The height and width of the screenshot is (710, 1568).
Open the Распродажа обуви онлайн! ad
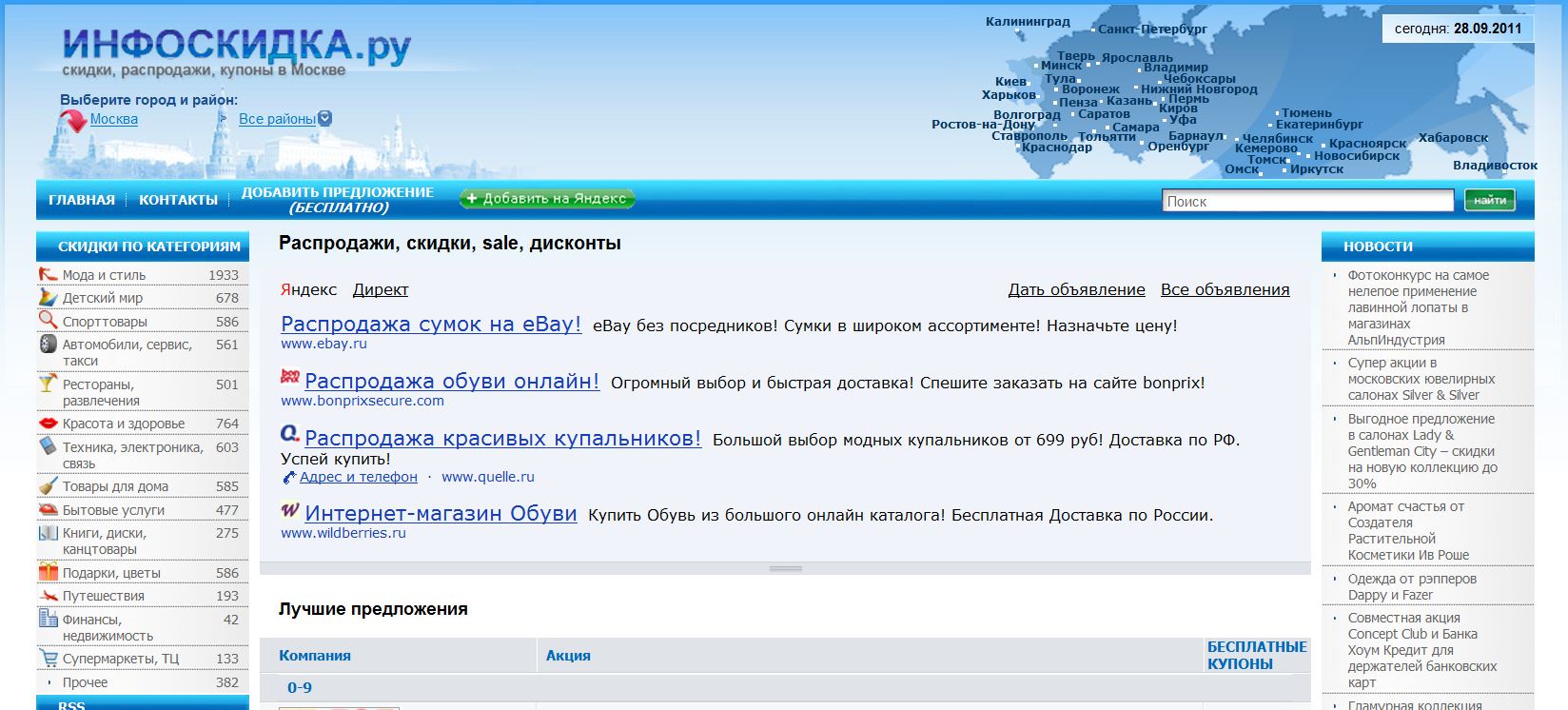(452, 381)
